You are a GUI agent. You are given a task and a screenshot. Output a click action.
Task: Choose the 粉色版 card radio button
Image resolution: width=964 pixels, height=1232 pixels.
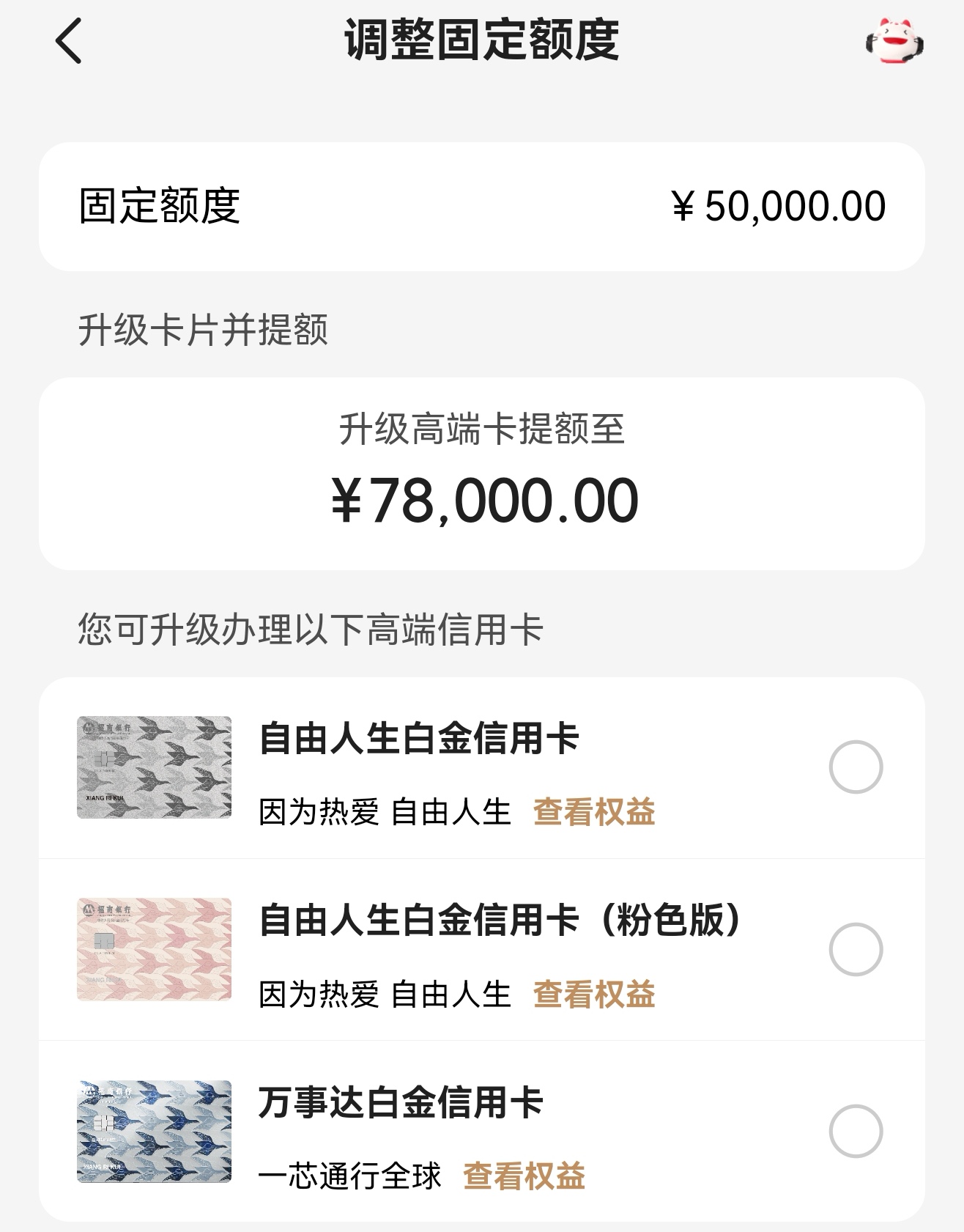855,949
